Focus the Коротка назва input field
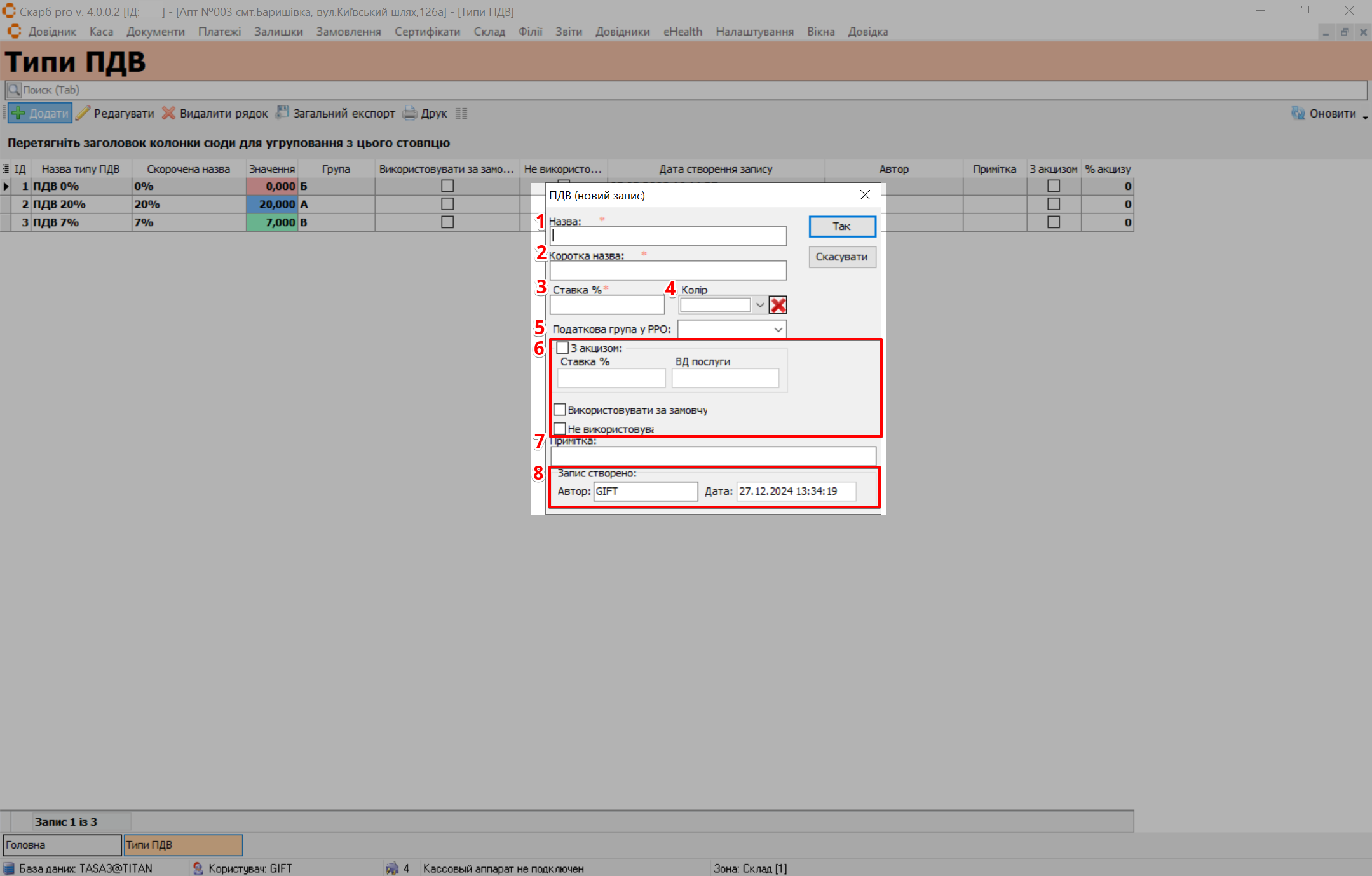 (668, 271)
